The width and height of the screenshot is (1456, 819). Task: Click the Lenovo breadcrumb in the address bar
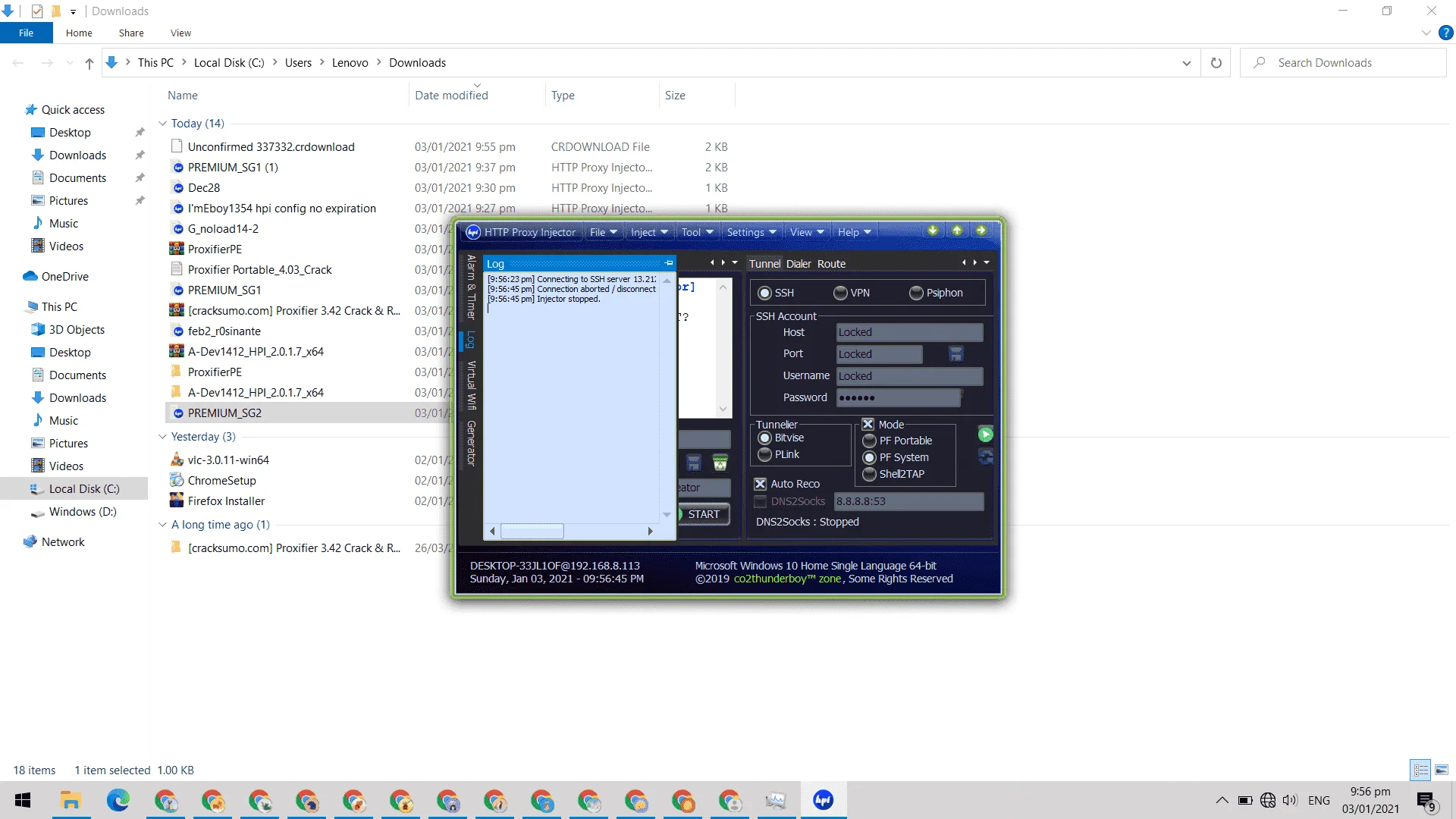tap(350, 63)
